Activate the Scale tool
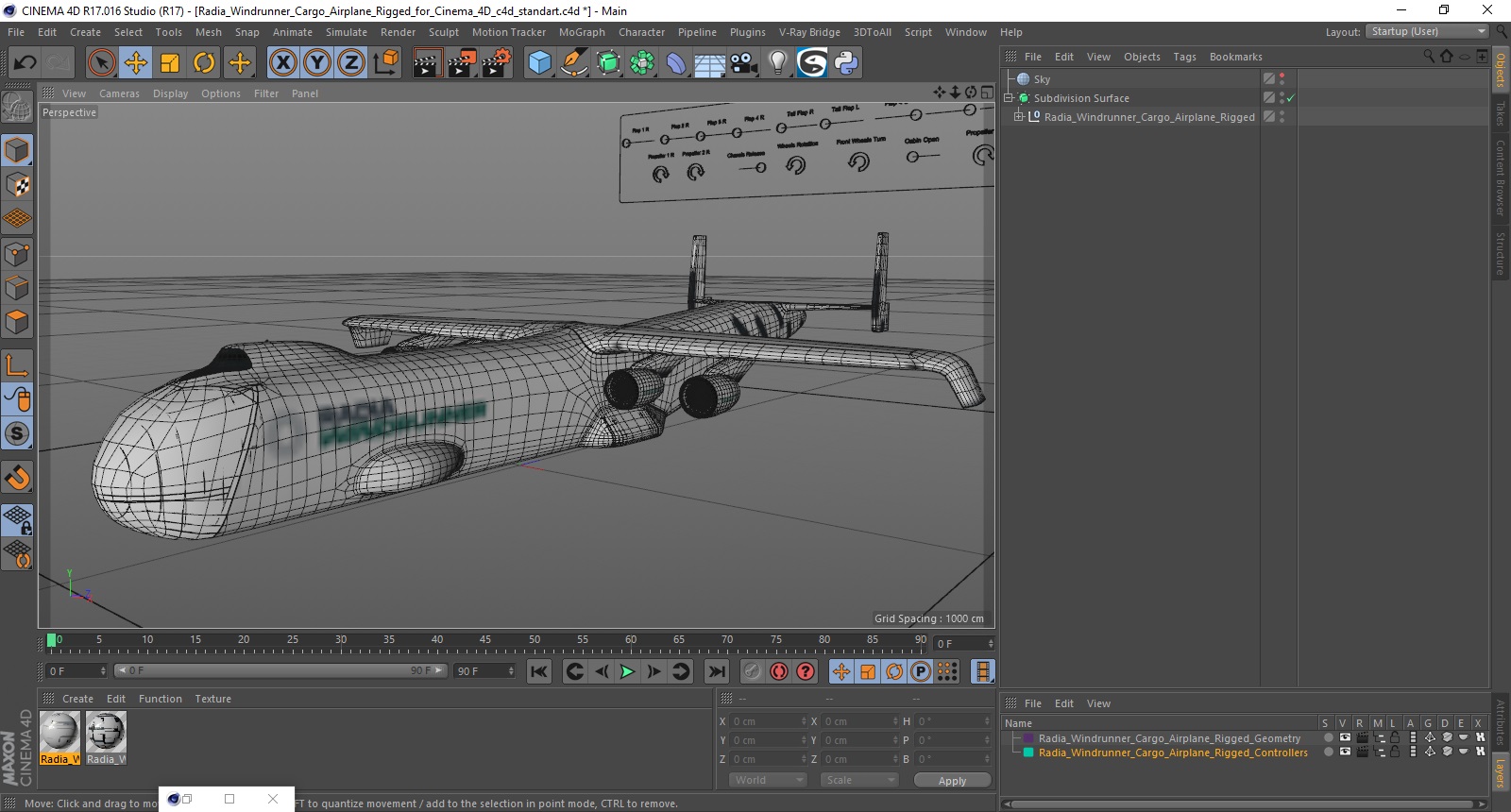 170,63
